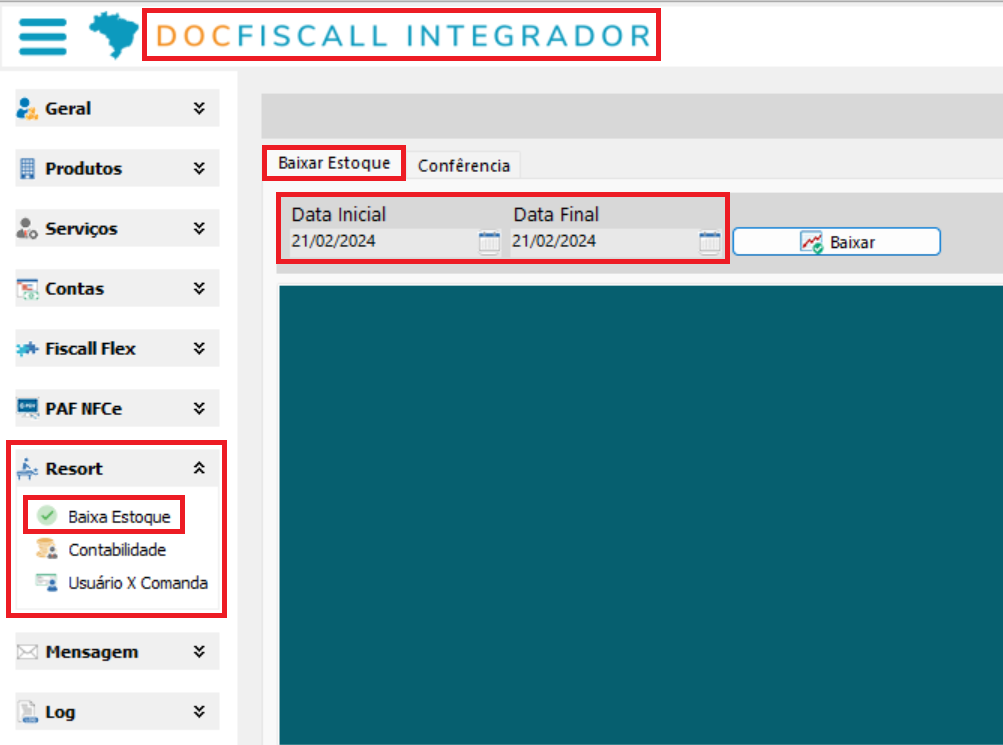
Task: Expand the Mensagem section chevron
Action: coord(200,652)
